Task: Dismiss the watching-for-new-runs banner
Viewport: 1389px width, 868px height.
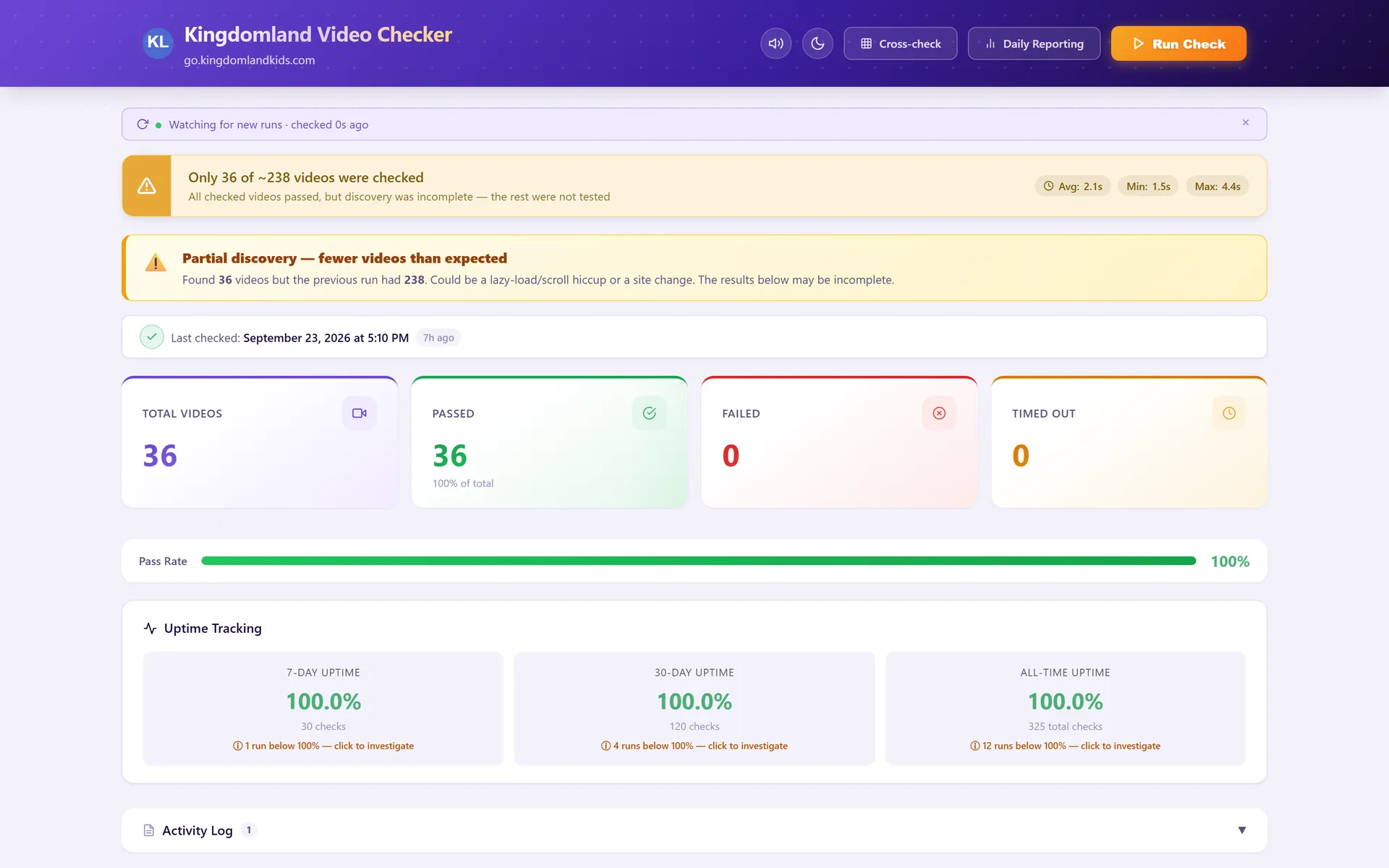Action: [1246, 123]
